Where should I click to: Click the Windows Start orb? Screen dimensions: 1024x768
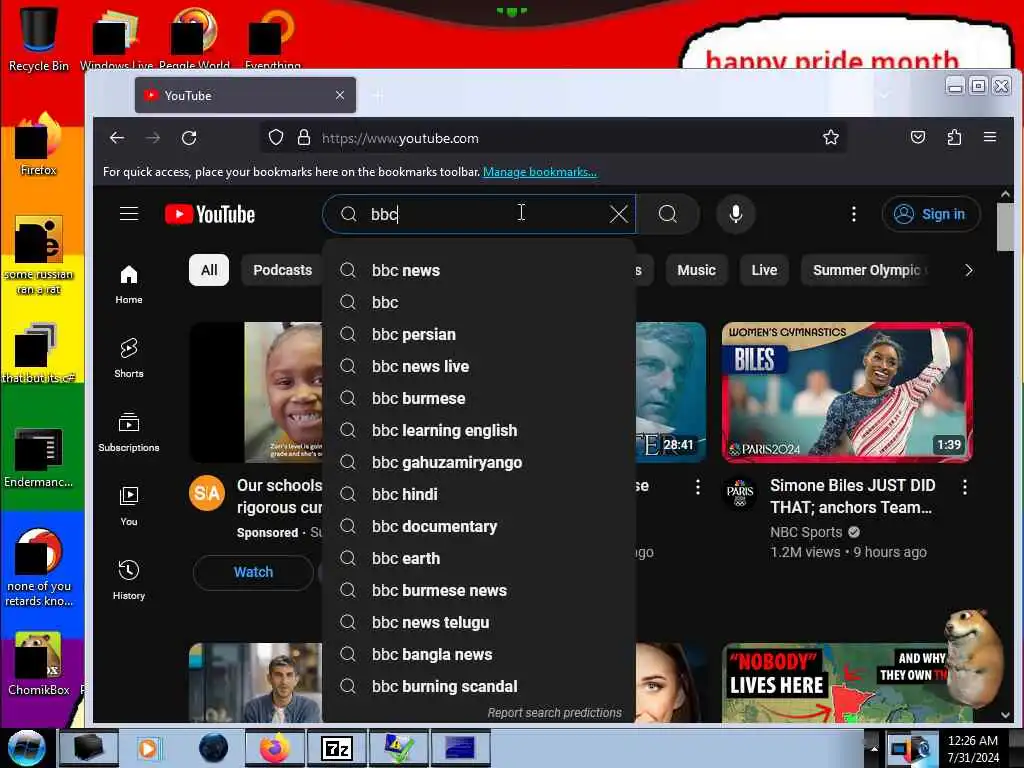(27, 748)
